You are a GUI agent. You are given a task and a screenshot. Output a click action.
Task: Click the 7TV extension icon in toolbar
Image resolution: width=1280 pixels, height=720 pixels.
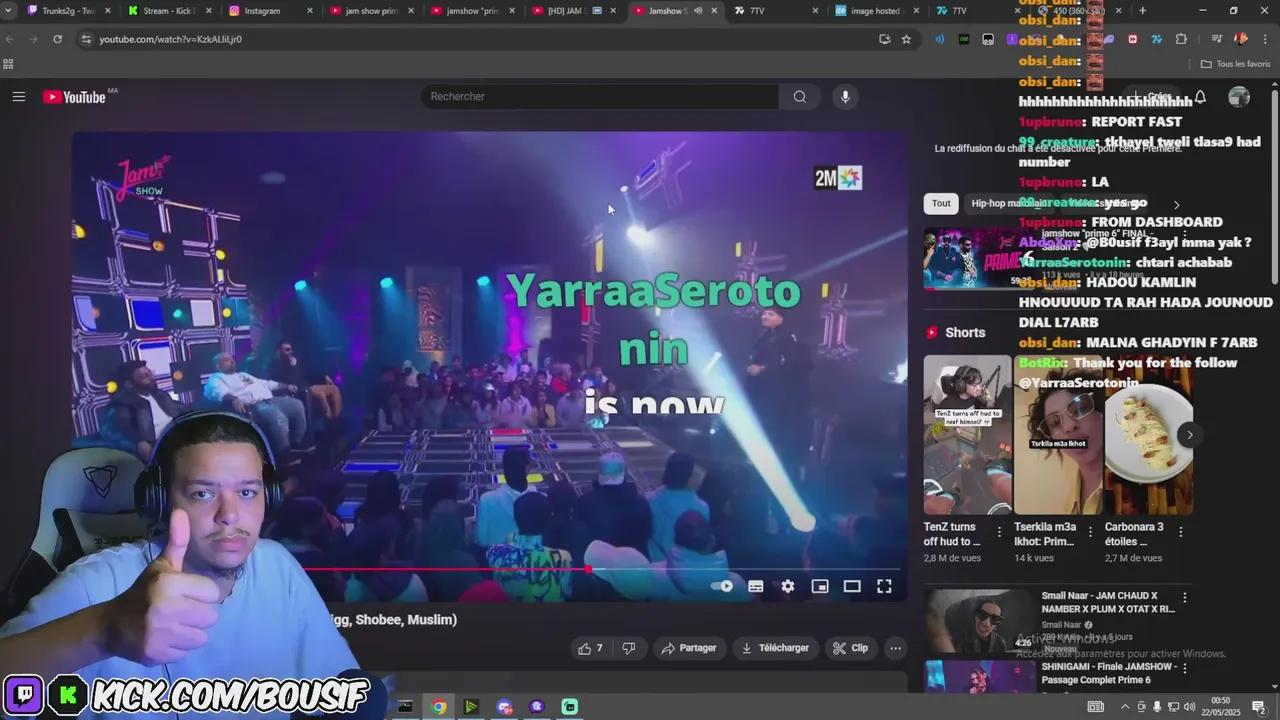[1156, 39]
